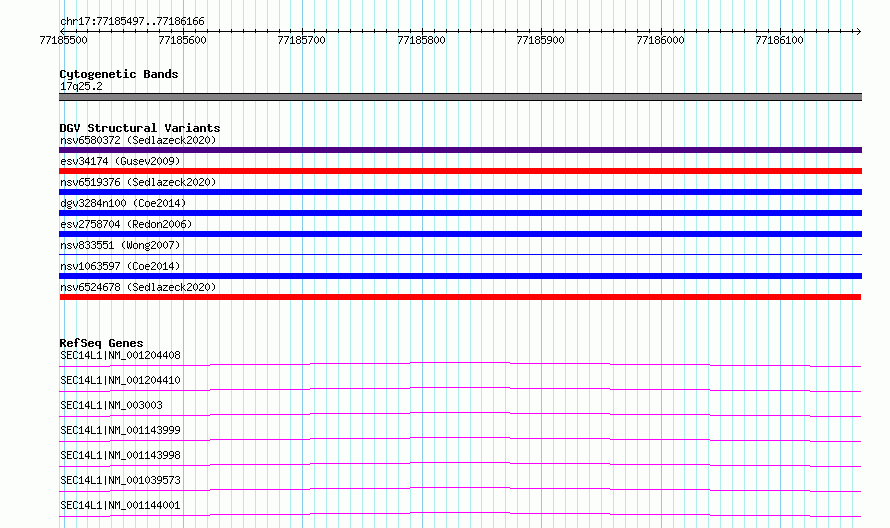The image size is (890, 528).
Task: Select variant label nsv6524678 (Sedlazeck2020)
Action: click(x=138, y=287)
